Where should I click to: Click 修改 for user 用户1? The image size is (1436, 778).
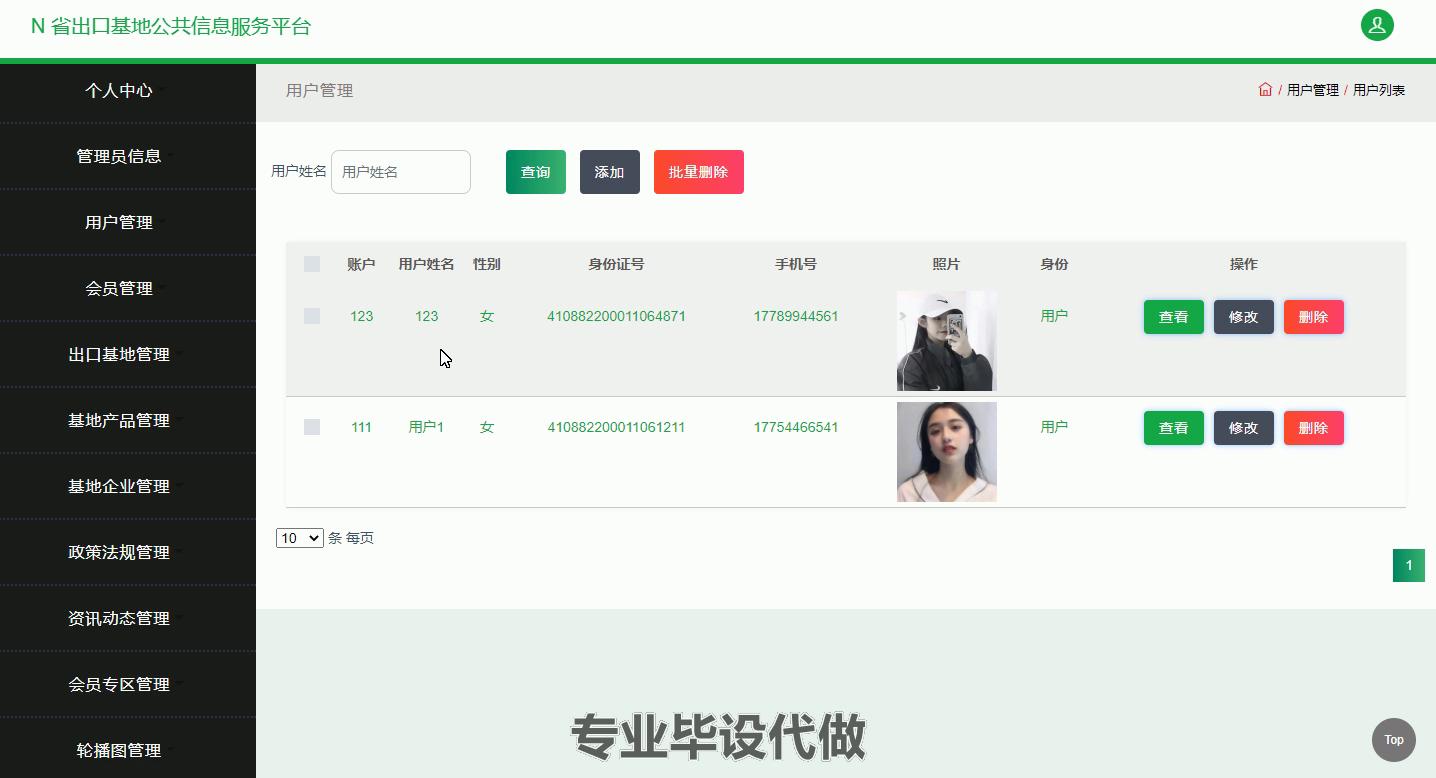(x=1244, y=428)
